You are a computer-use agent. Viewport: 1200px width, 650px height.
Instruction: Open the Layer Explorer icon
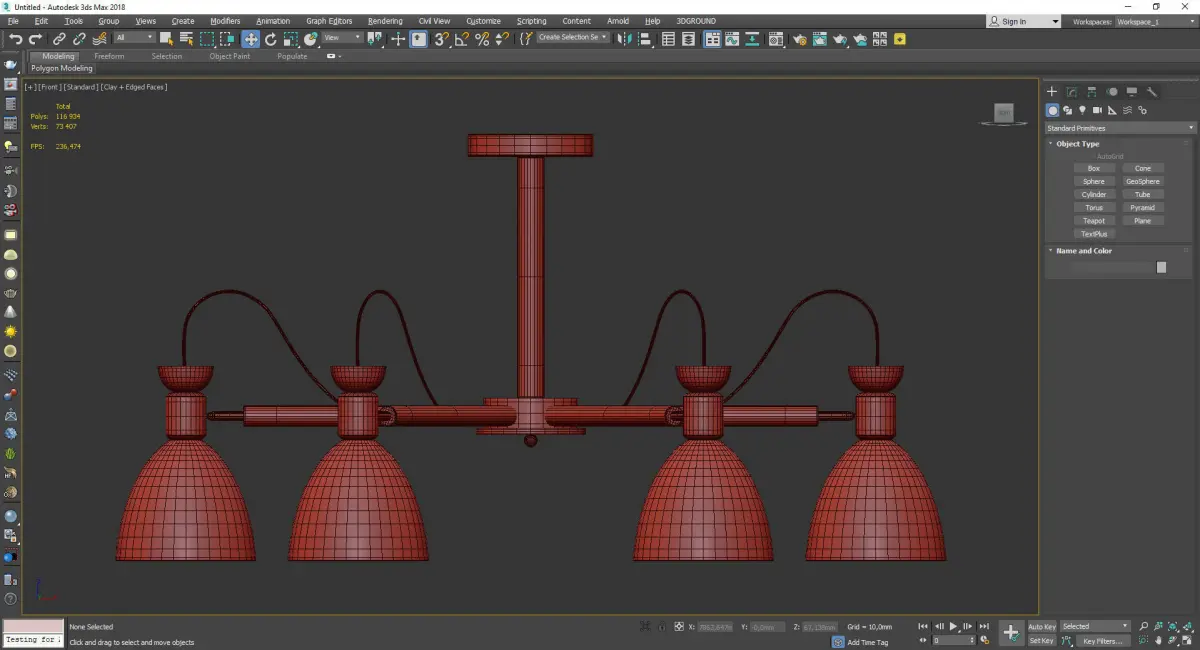tap(690, 39)
